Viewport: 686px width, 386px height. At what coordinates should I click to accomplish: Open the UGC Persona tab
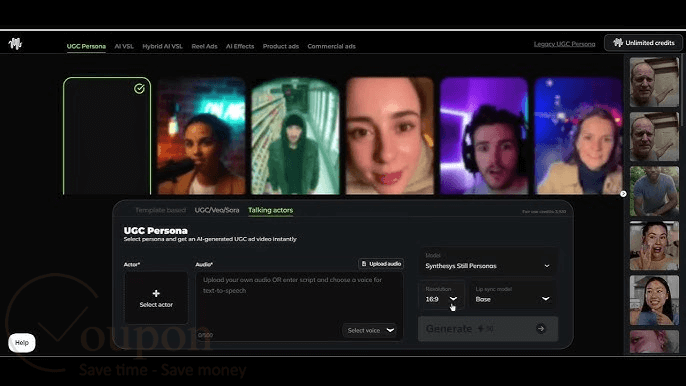point(86,46)
